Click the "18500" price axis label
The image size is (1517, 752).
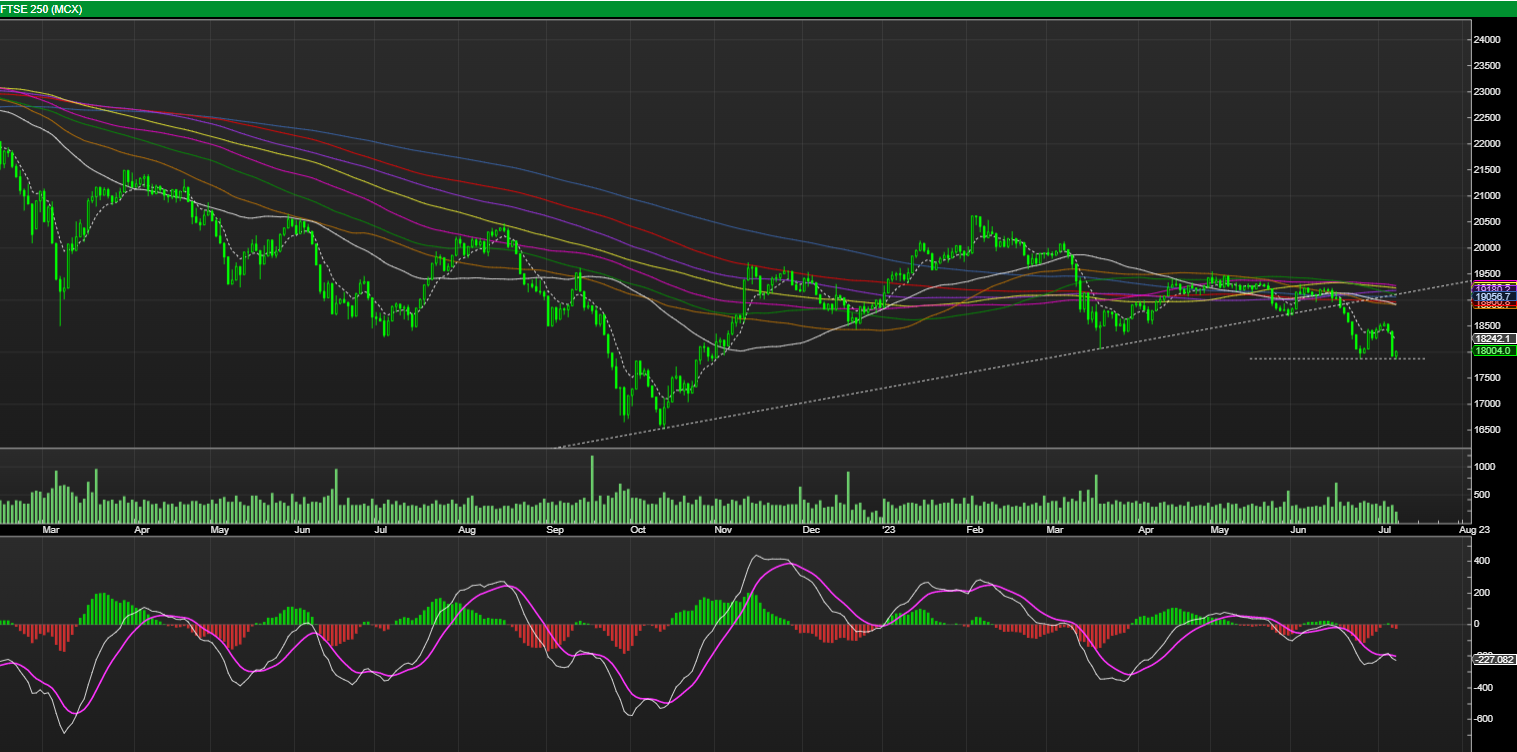pos(1487,326)
